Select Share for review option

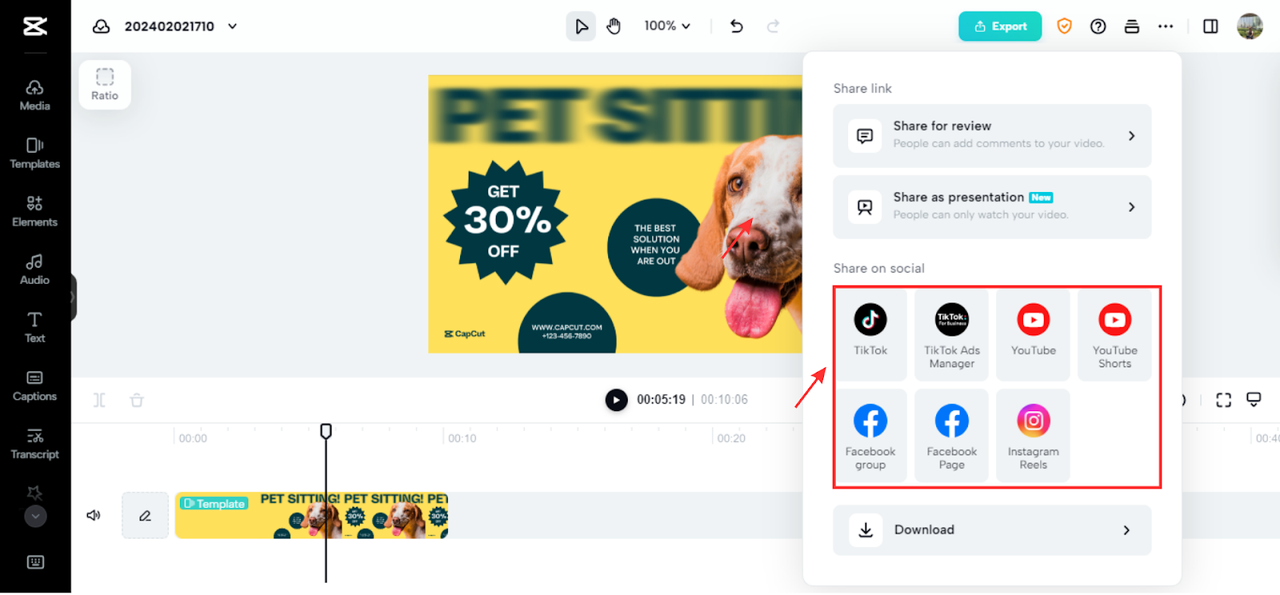[992, 135]
